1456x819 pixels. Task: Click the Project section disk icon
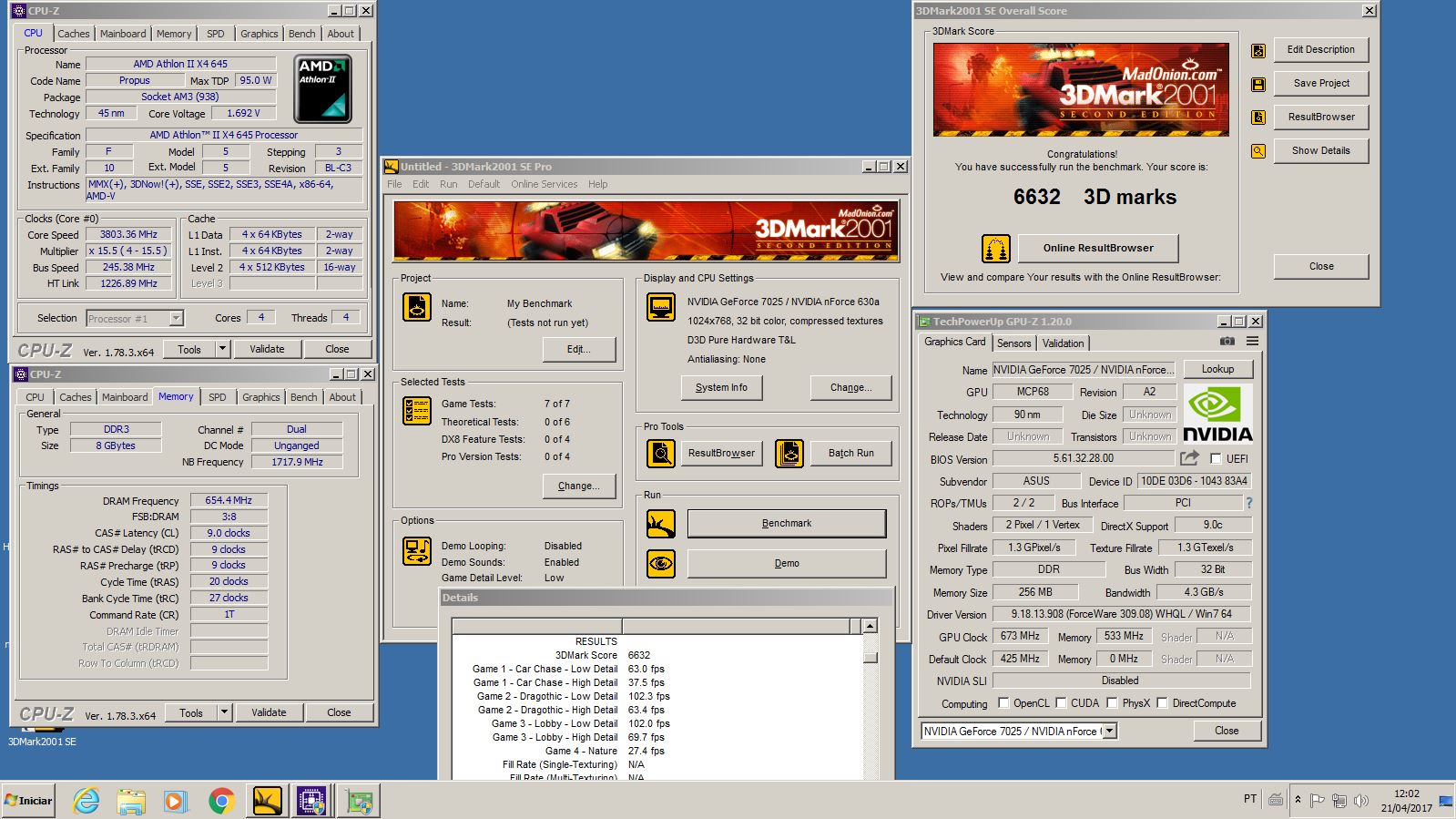pos(417,307)
